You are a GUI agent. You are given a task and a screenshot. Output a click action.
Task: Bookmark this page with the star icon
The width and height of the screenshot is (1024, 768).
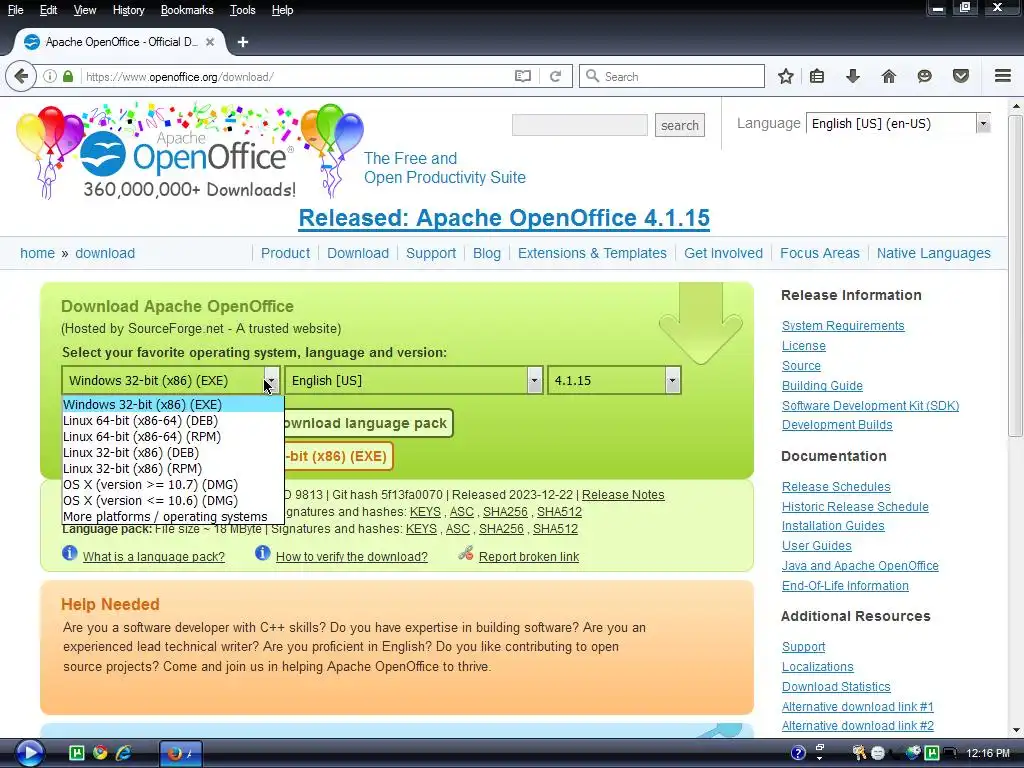(786, 76)
